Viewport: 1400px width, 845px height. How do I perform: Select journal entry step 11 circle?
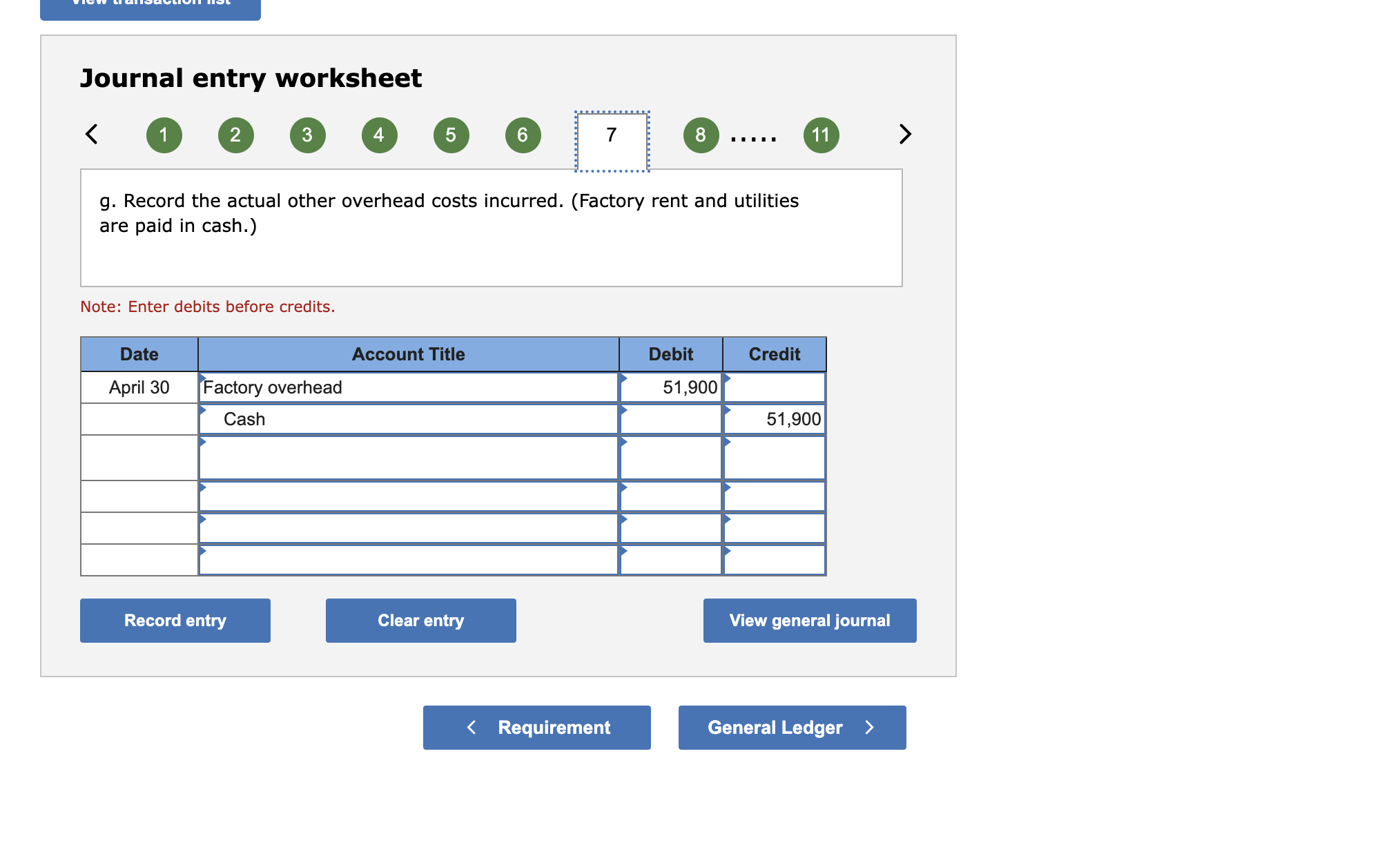tap(821, 135)
